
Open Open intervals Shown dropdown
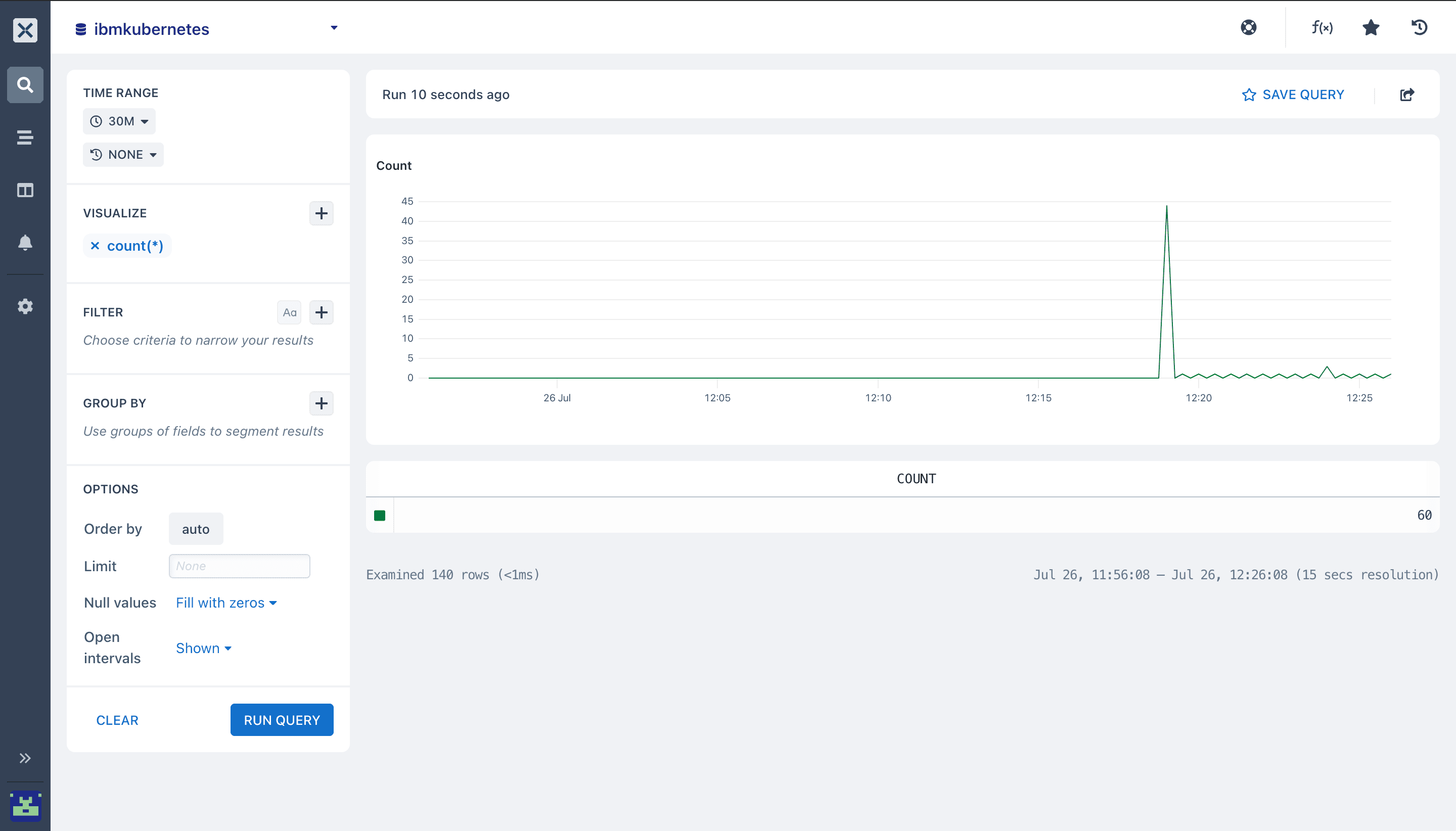[x=203, y=649]
